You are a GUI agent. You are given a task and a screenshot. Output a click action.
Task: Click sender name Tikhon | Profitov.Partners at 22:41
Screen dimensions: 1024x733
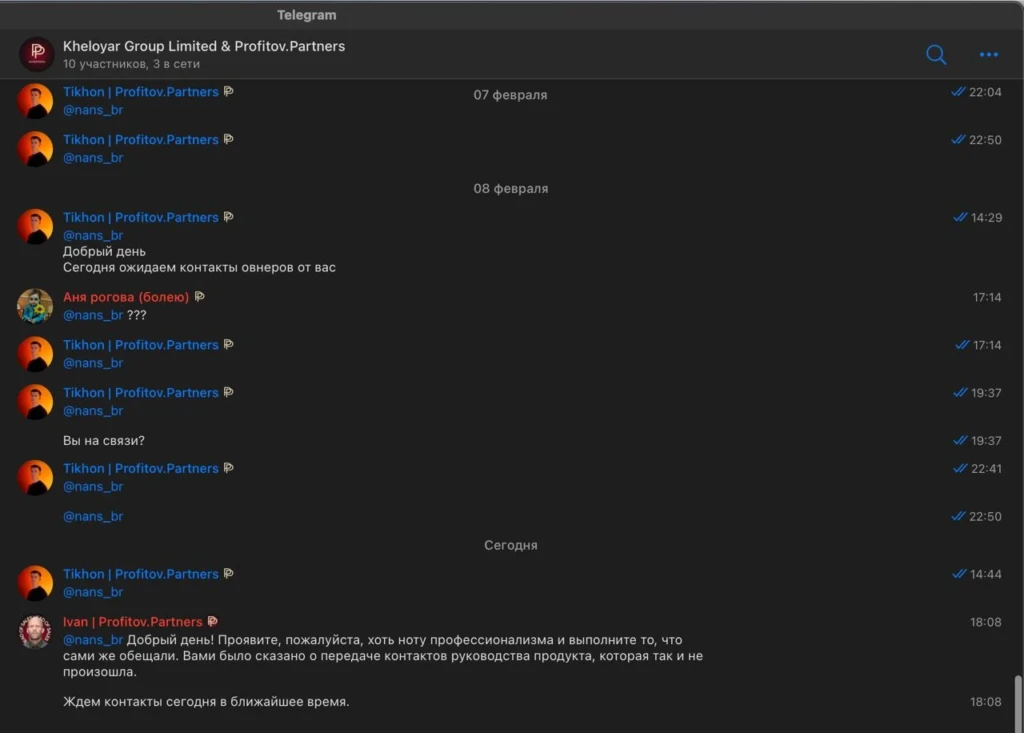[x=140, y=468]
